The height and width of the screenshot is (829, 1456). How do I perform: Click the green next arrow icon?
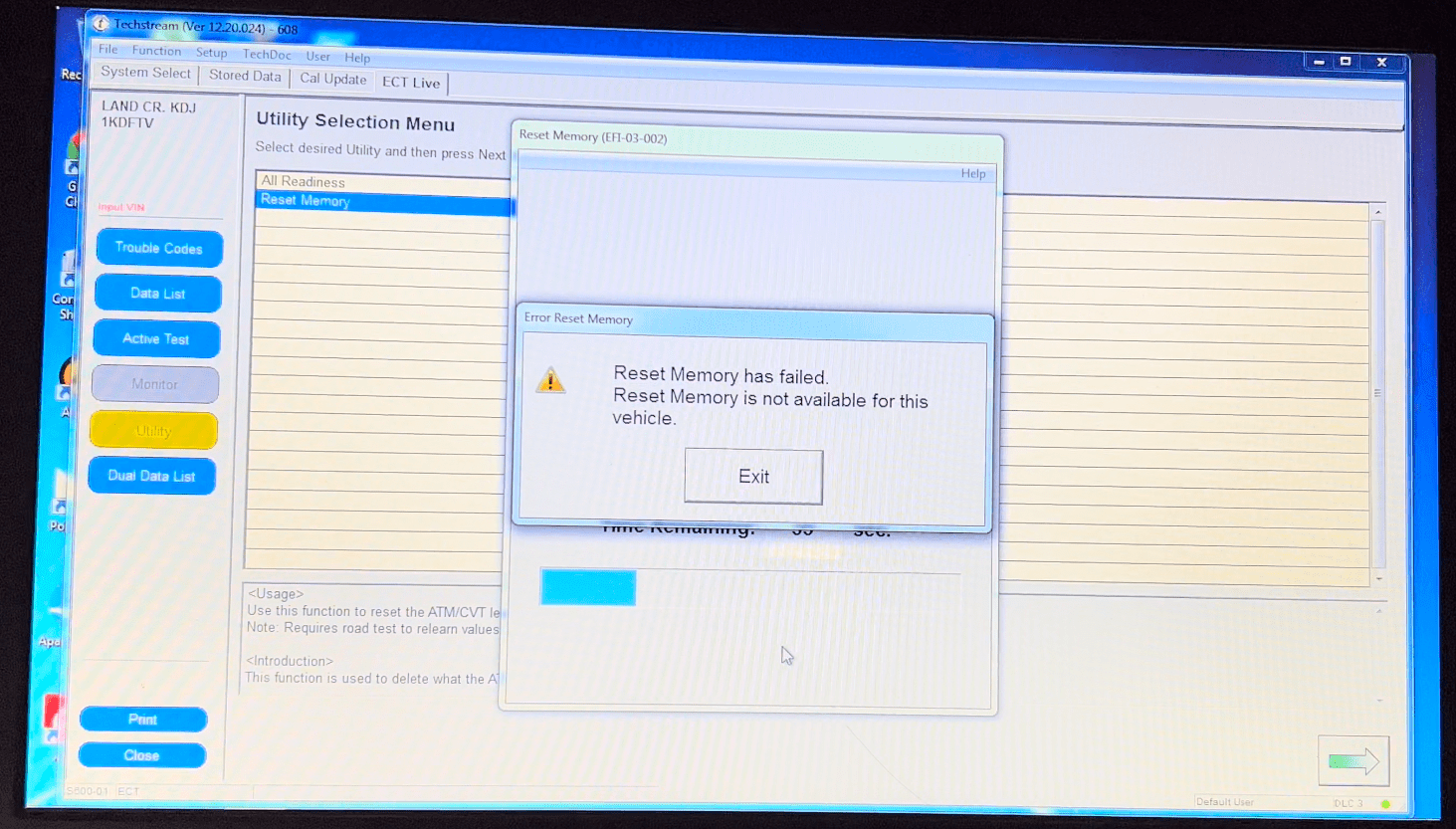click(1352, 761)
